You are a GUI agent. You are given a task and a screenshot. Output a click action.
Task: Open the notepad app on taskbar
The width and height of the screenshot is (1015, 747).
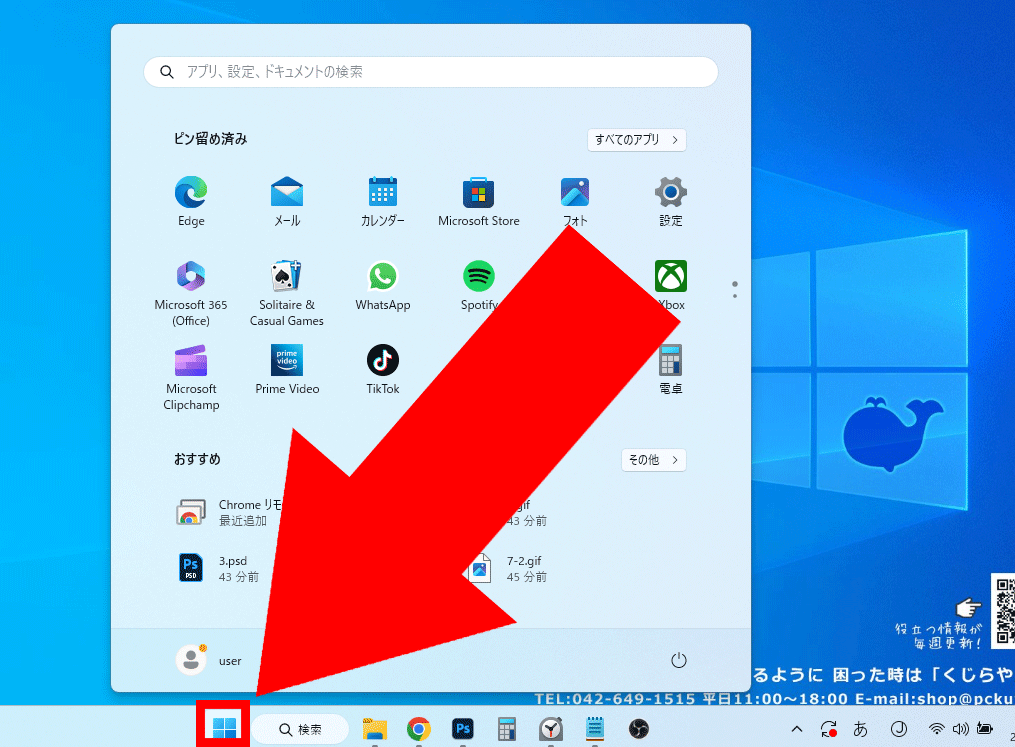595,729
